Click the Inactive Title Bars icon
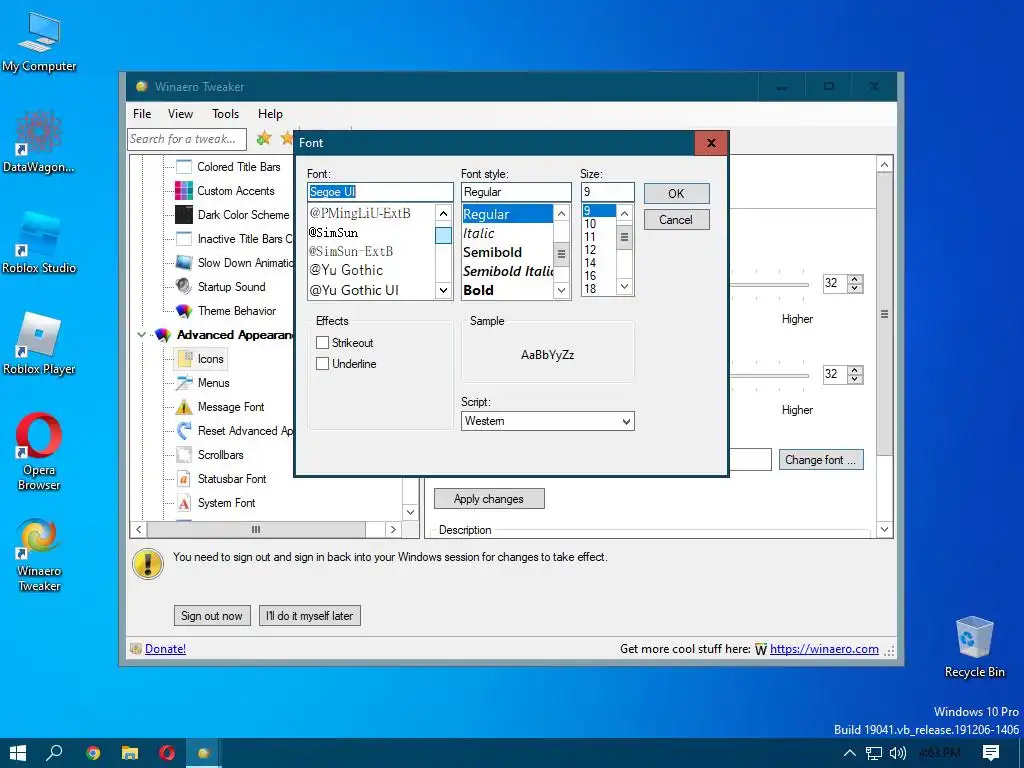 [184, 239]
